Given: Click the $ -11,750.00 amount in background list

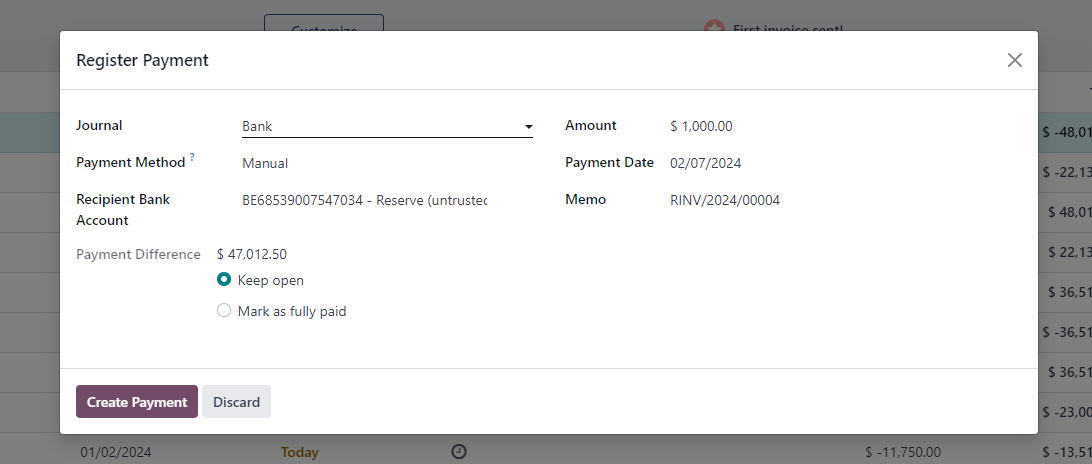Looking at the screenshot, I should pyautogui.click(x=903, y=453).
